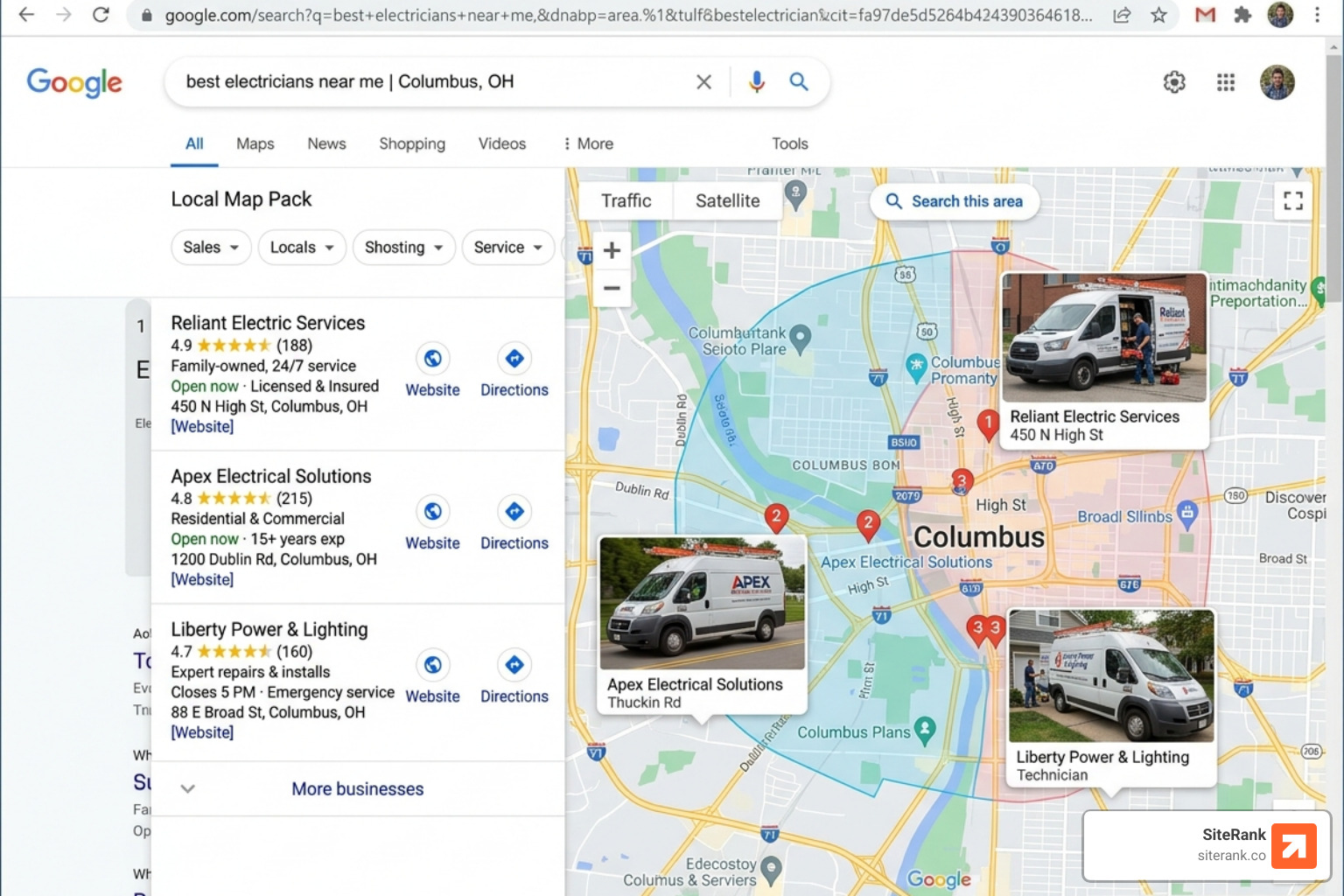The height and width of the screenshot is (896, 1344).
Task: Switch to the Shopping tab
Action: [412, 143]
